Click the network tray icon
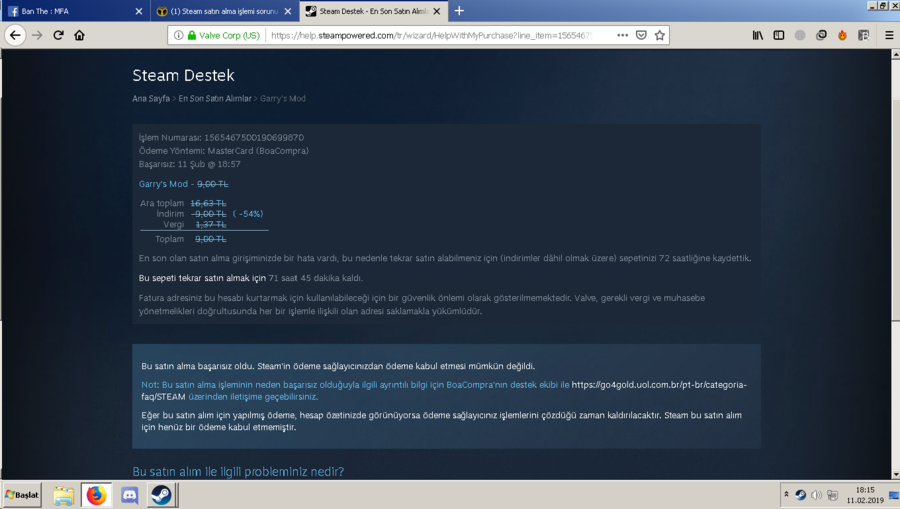 pos(832,495)
